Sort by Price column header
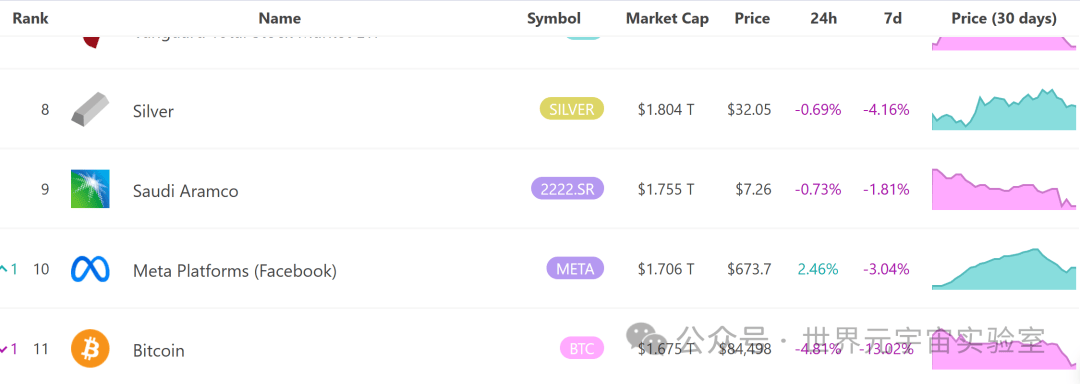1080x384 pixels. point(752,19)
